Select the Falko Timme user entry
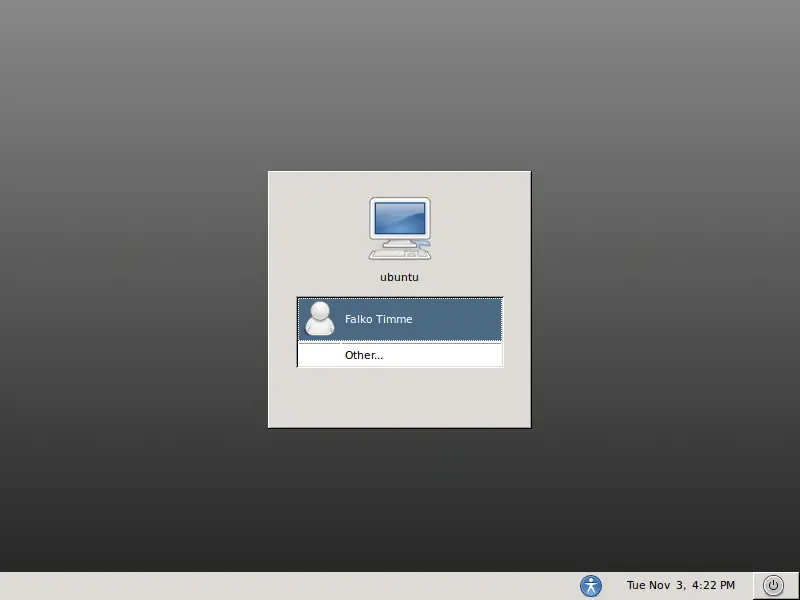This screenshot has height=600, width=800. [x=400, y=319]
